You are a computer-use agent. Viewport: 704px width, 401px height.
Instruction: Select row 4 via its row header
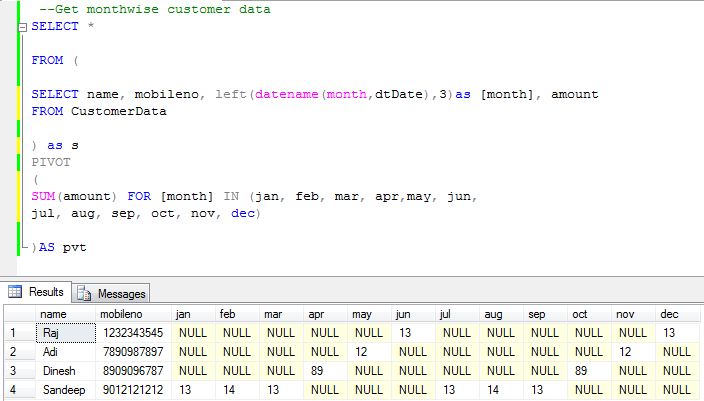pyautogui.click(x=20, y=390)
